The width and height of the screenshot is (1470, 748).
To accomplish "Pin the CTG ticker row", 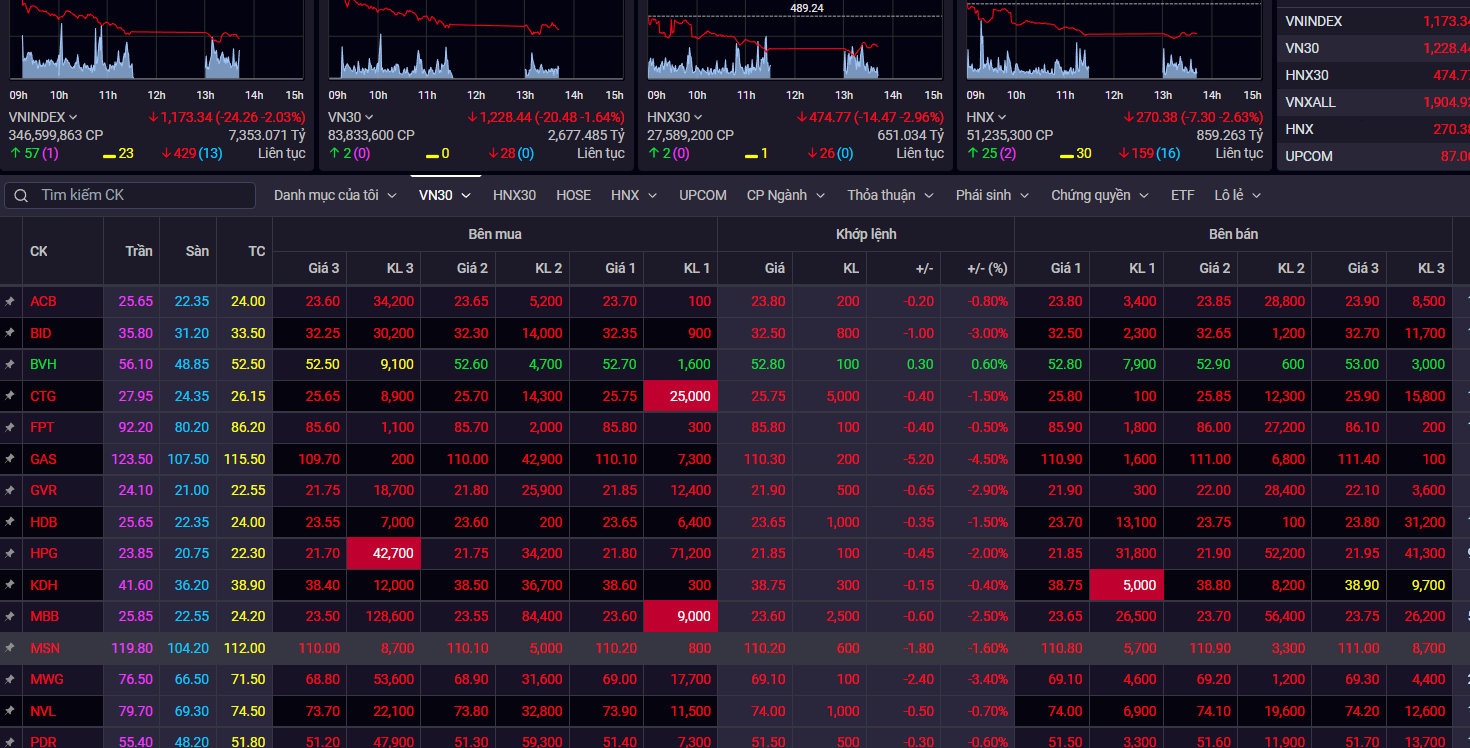I will tap(10, 396).
